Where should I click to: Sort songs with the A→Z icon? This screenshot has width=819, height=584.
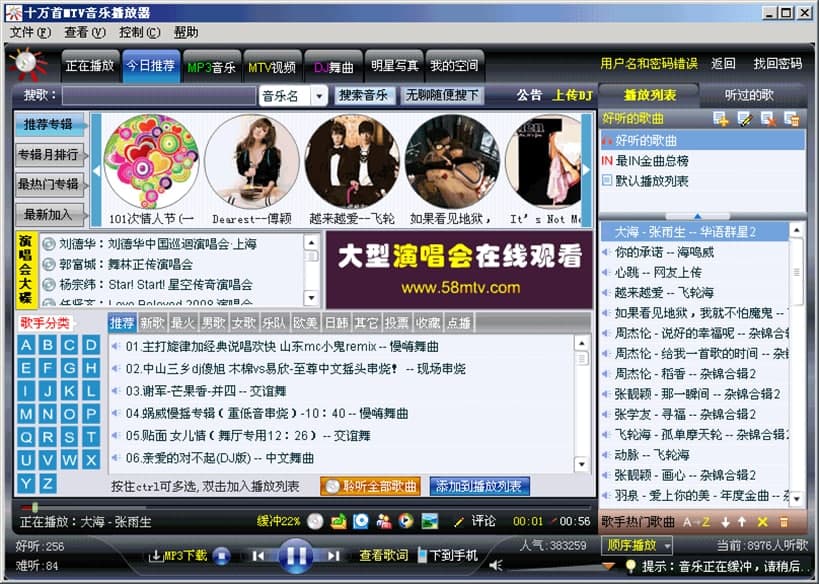pos(696,522)
